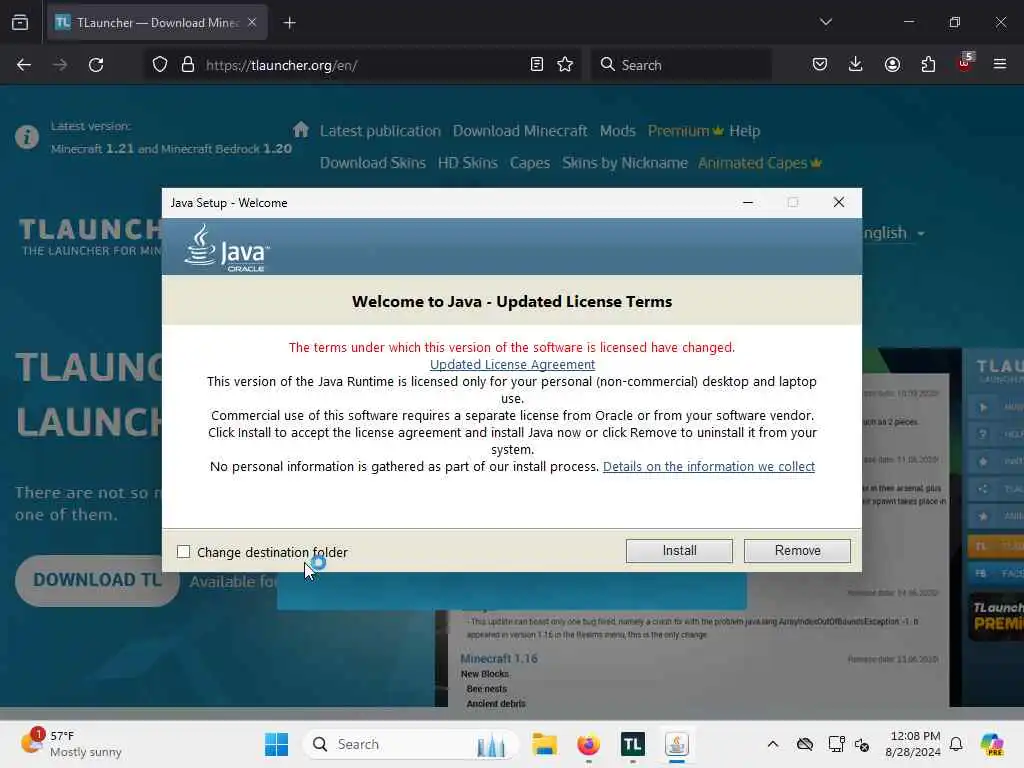Open HD Skins page
The width and height of the screenshot is (1024, 768).
coord(468,163)
